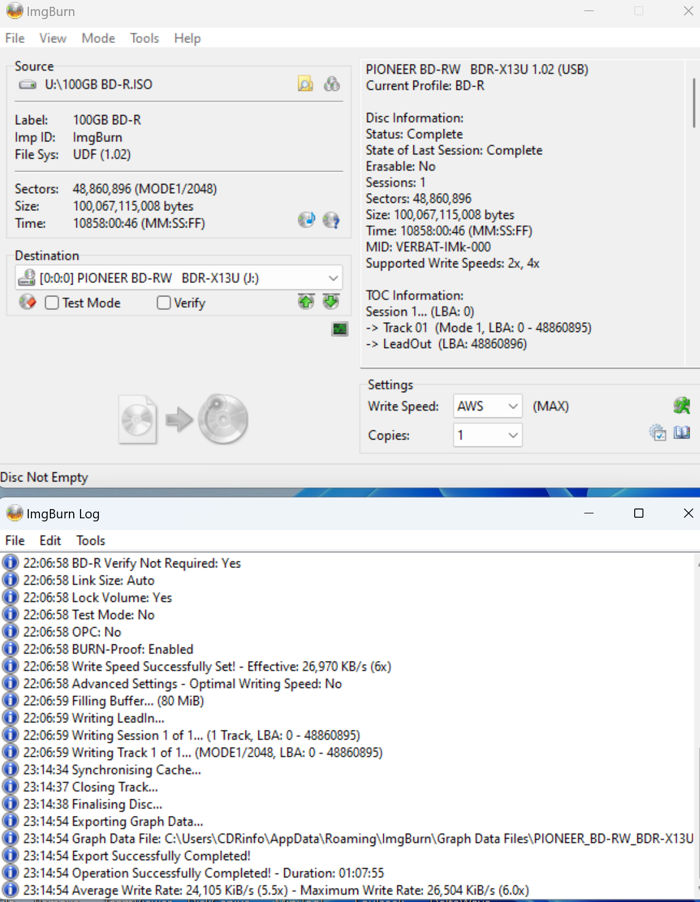The height and width of the screenshot is (902, 700).
Task: Open the Mode menu
Action: [98, 38]
